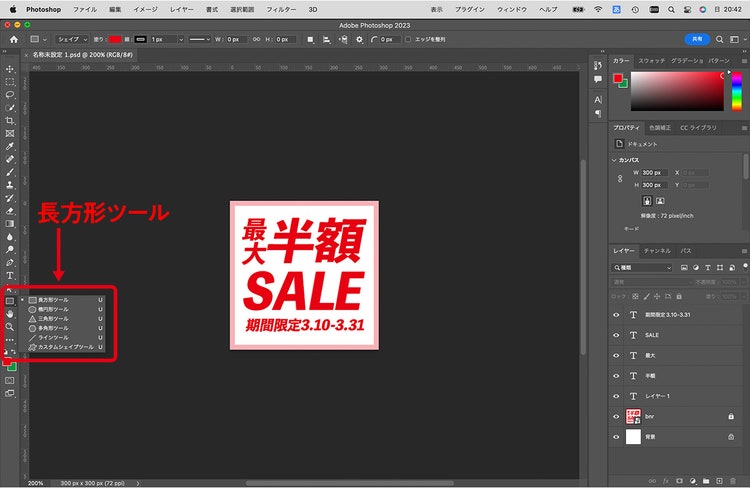Toggle the layer filter on/off switch

click(745, 267)
